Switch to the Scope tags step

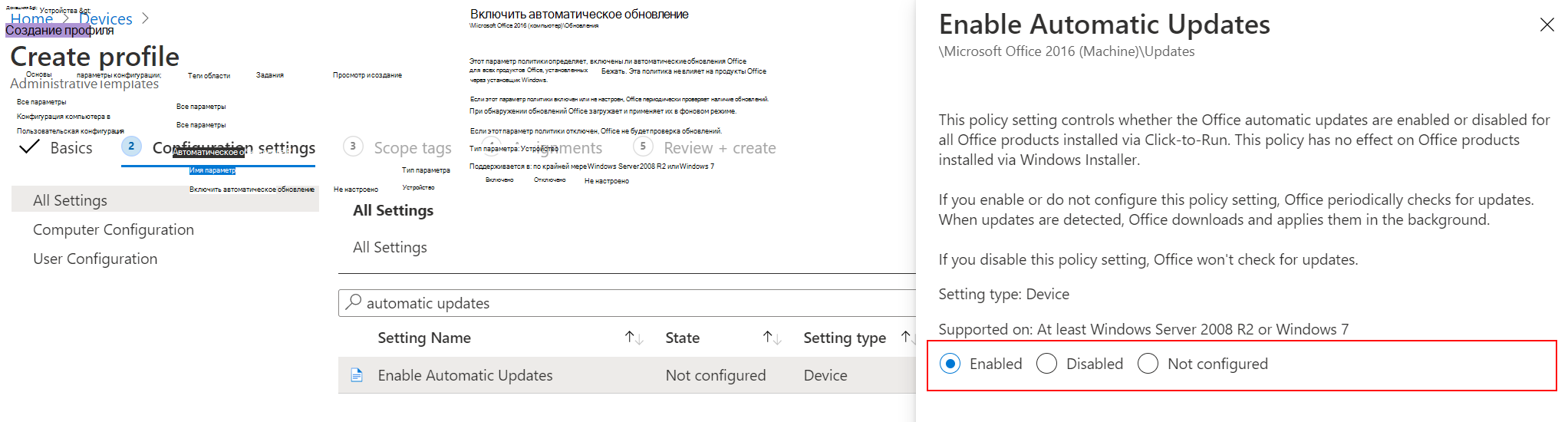tap(413, 148)
